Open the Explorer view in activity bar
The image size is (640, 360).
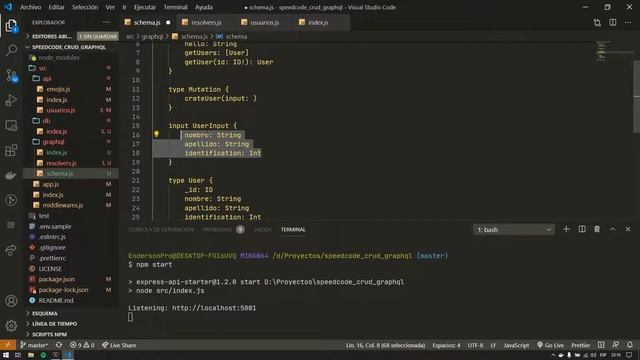pos(11,26)
